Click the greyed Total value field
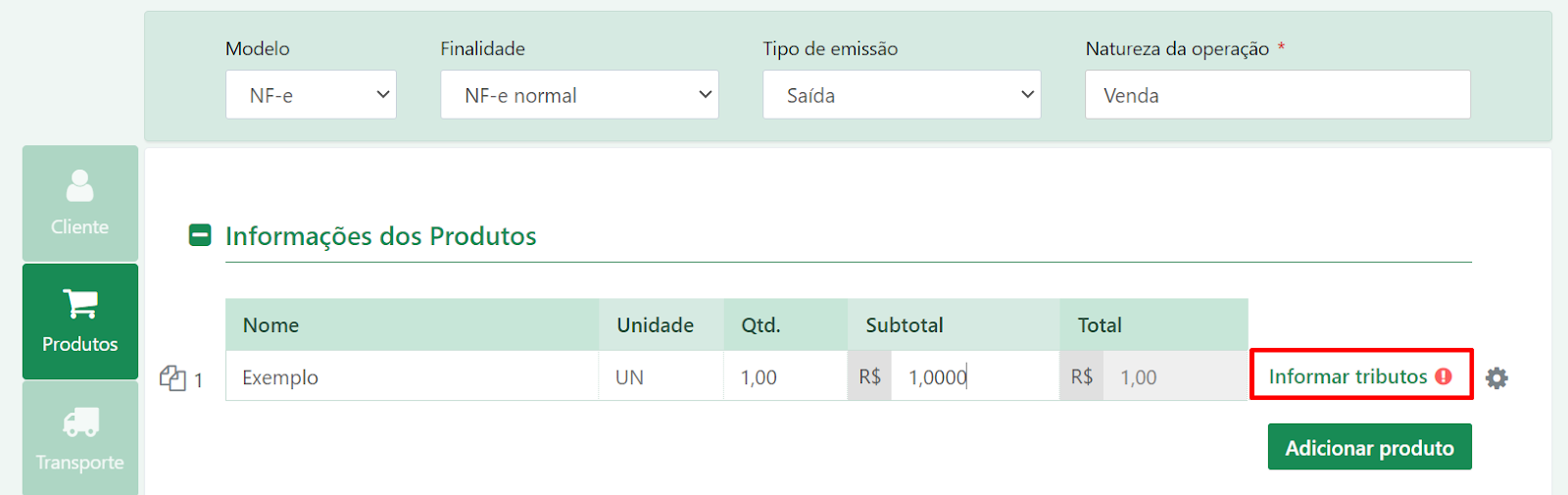Screen dimensions: 1568x495 pyautogui.click(x=1176, y=376)
